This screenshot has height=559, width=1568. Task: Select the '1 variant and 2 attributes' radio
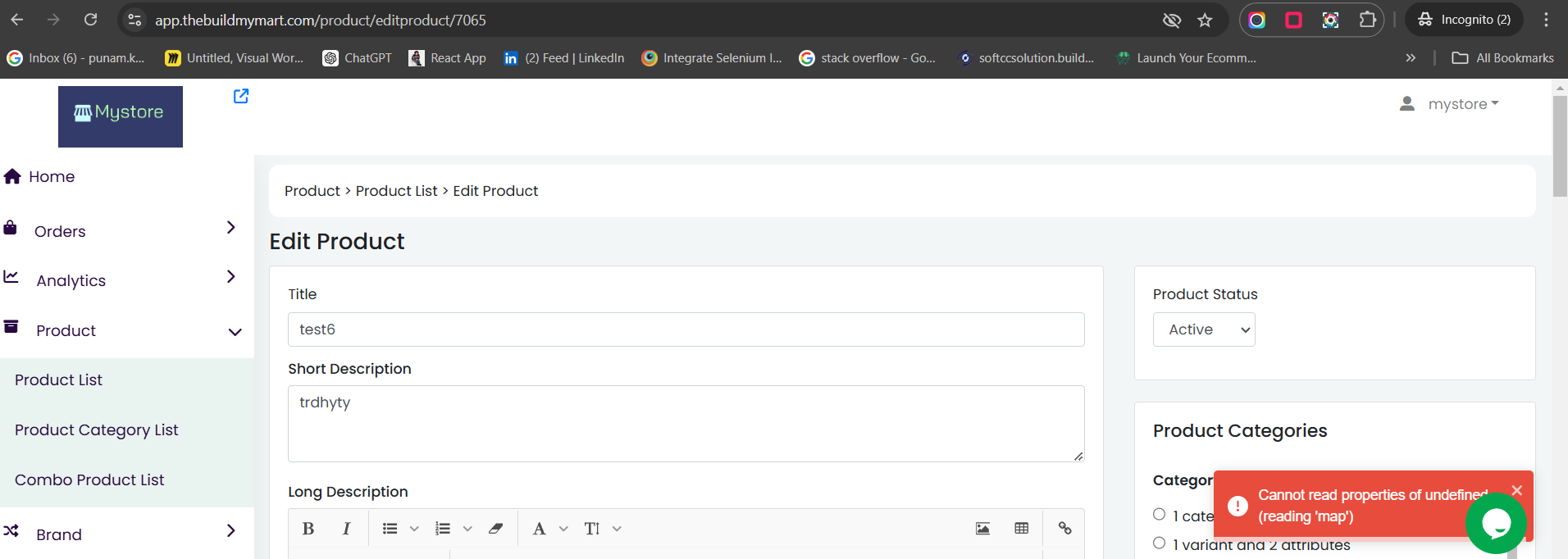pos(1159,543)
